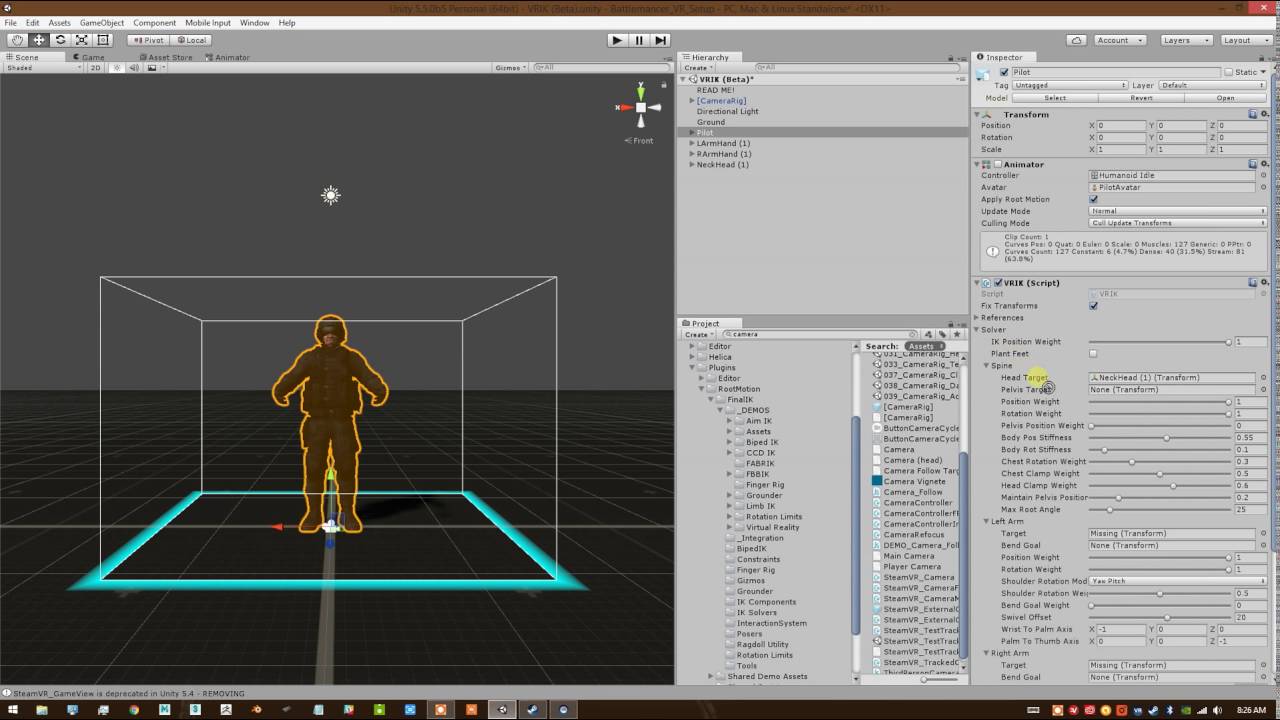1280x720 pixels.
Task: Toggle the Animator component enabled checkbox
Action: (997, 164)
